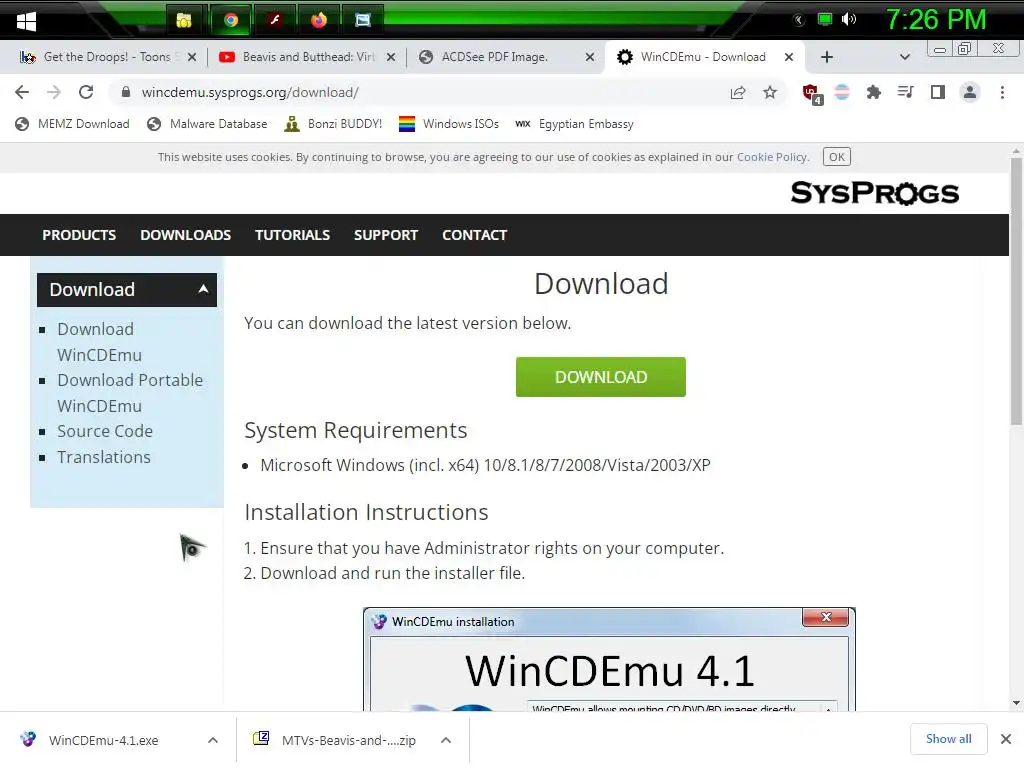Open MEMZ Download bookmark

(72, 124)
